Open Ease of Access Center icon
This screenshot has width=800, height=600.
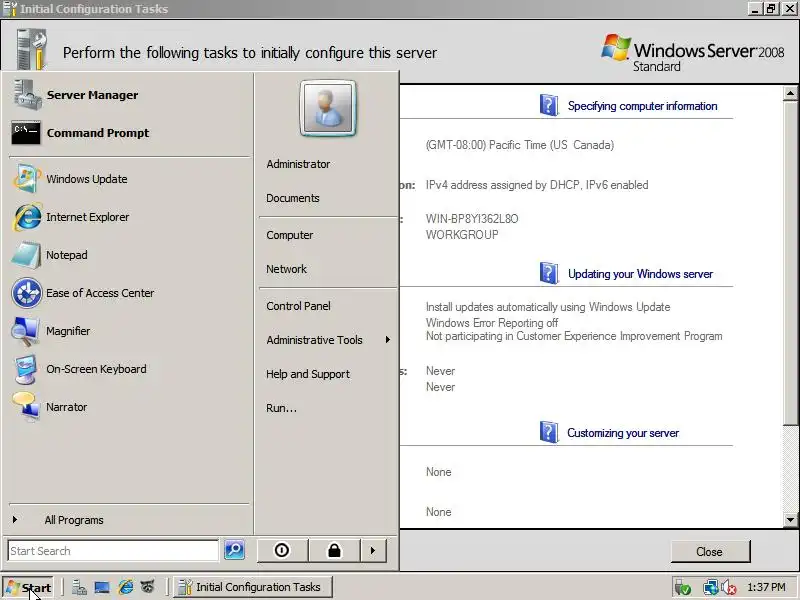pyautogui.click(x=27, y=293)
